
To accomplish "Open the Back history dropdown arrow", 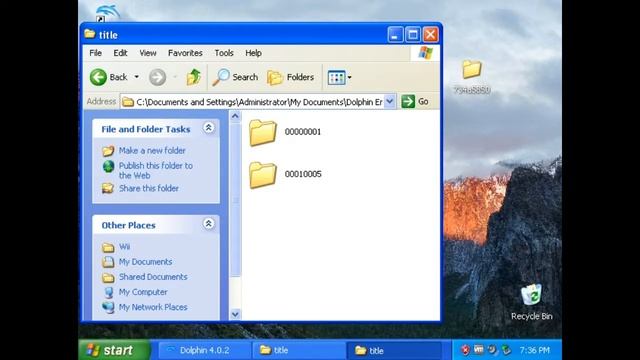I will coord(137,77).
